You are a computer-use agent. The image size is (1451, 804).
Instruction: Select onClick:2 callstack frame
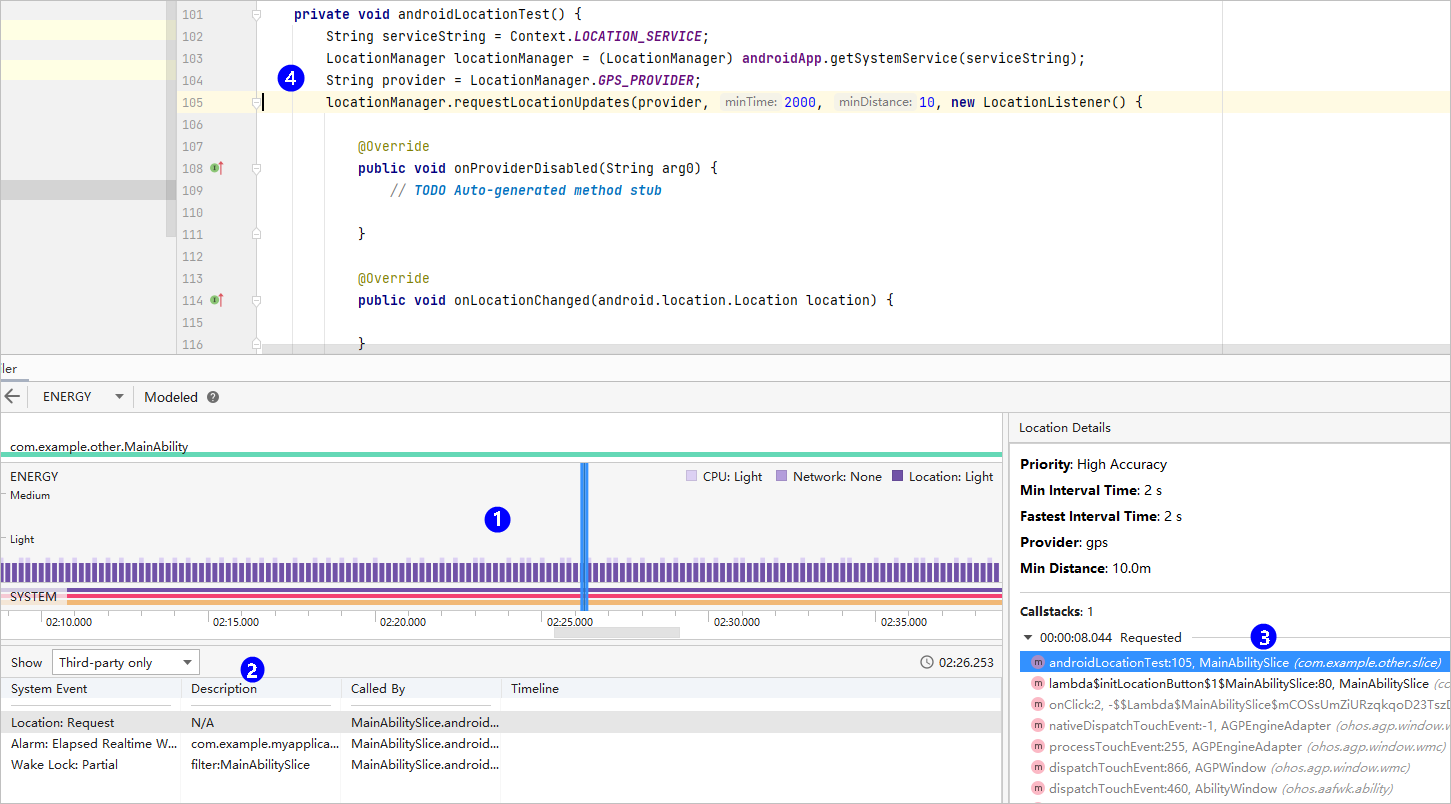1235,705
